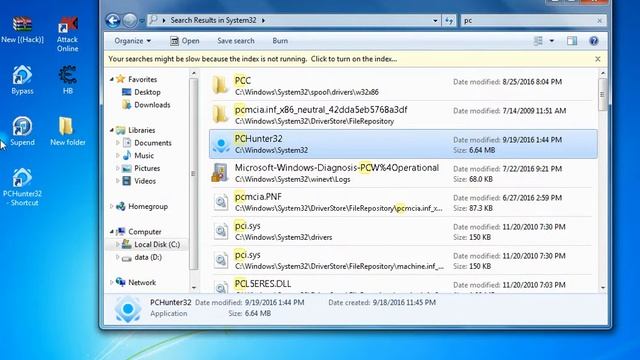Screen dimensions: 640x360
Task: Select the PCHunter32 application result
Action: pos(403,144)
